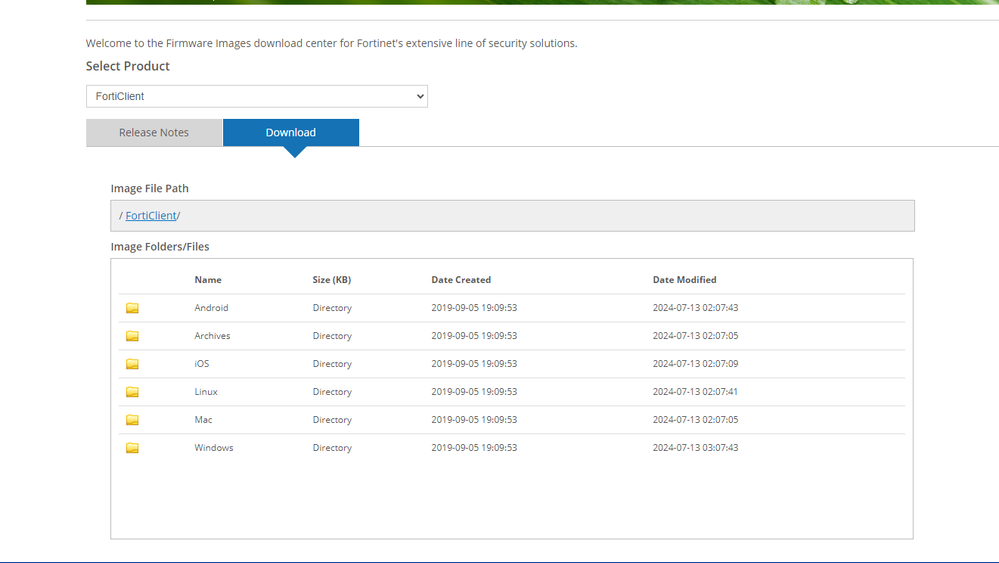Viewport: 999px width, 563px height.
Task: Click the iOS directory name
Action: tap(201, 364)
